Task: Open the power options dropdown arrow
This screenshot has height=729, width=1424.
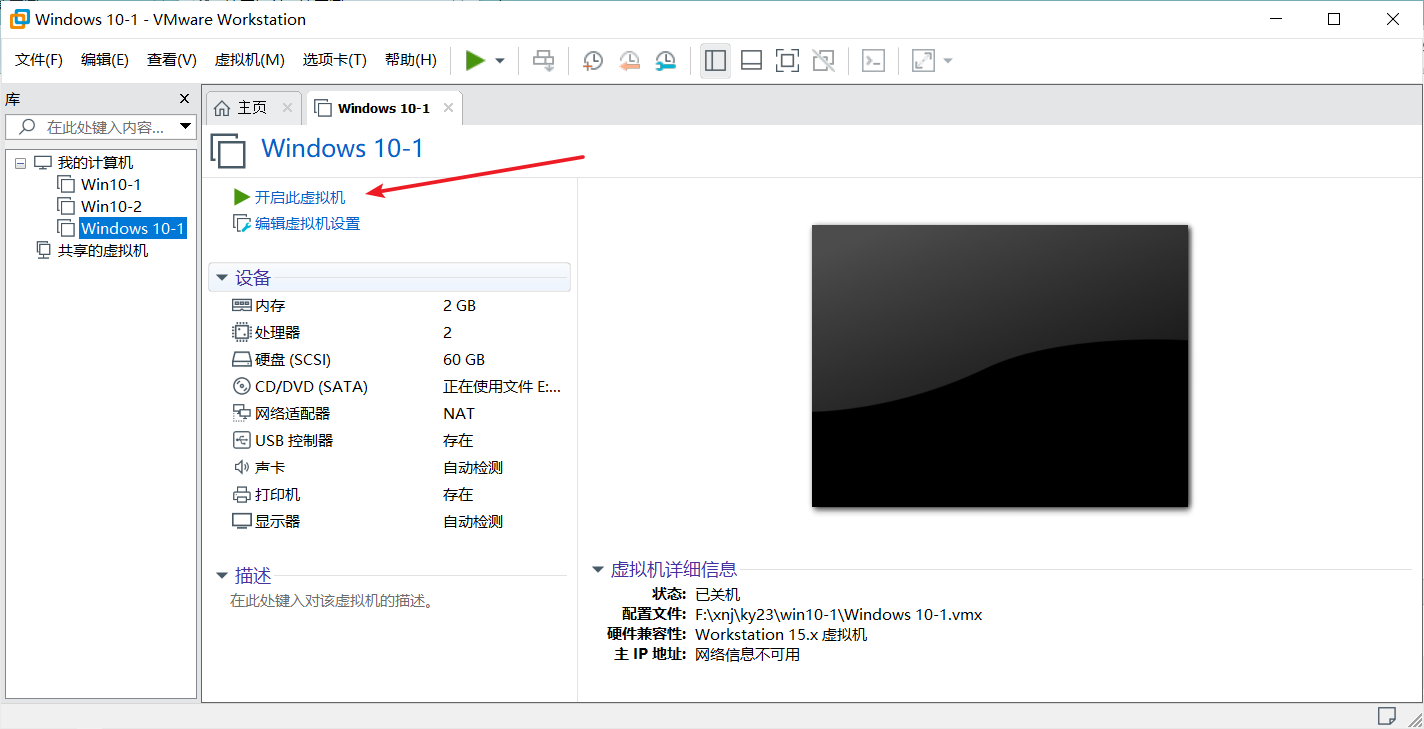Action: point(500,61)
